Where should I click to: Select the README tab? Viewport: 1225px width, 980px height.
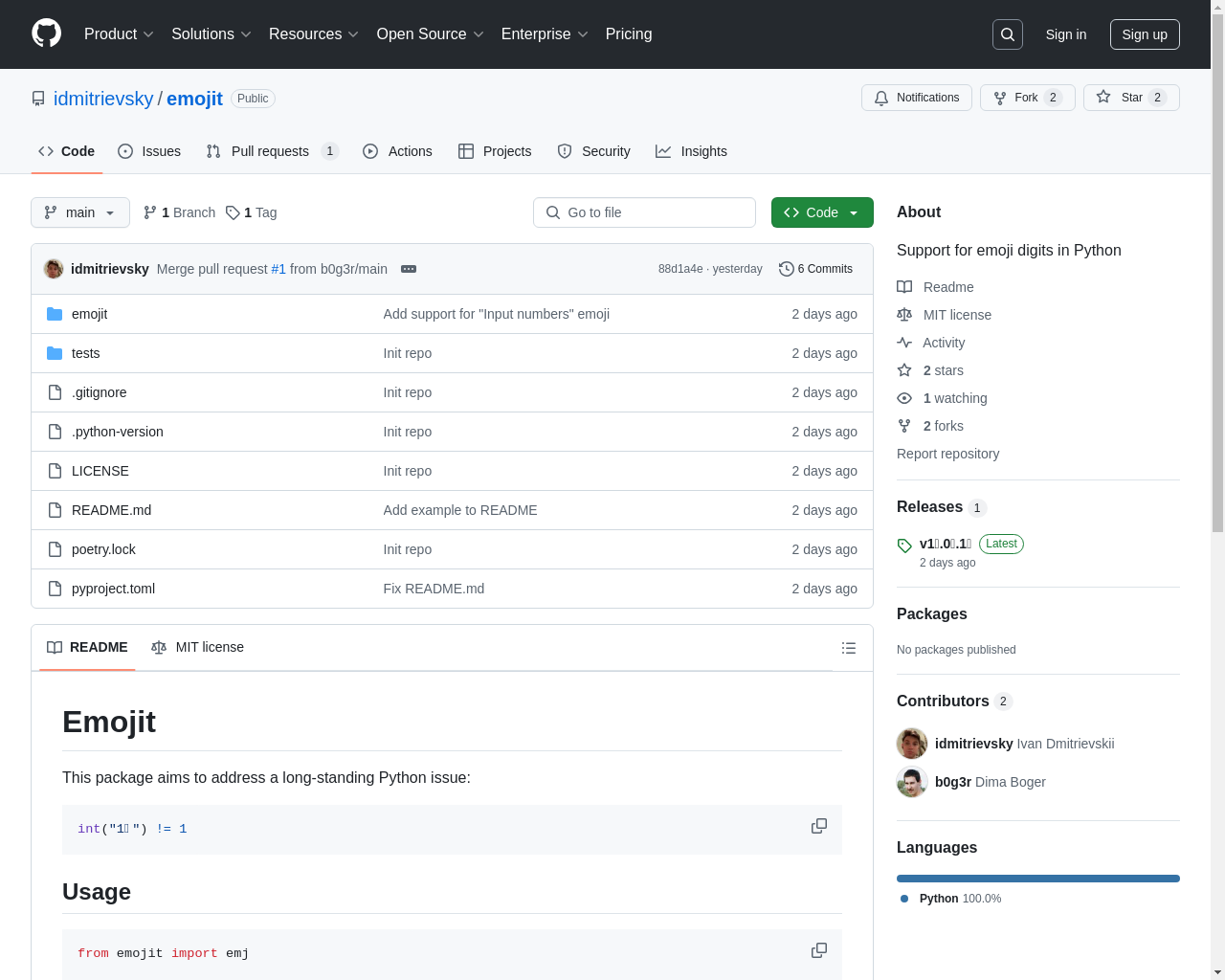(x=87, y=648)
